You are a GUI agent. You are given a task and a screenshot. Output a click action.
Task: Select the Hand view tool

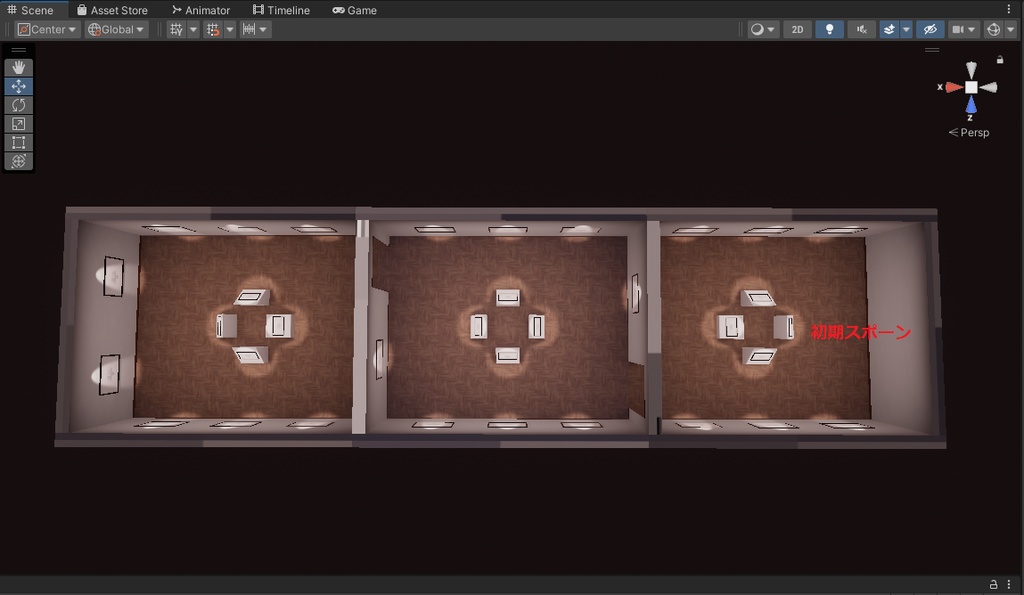(18, 67)
